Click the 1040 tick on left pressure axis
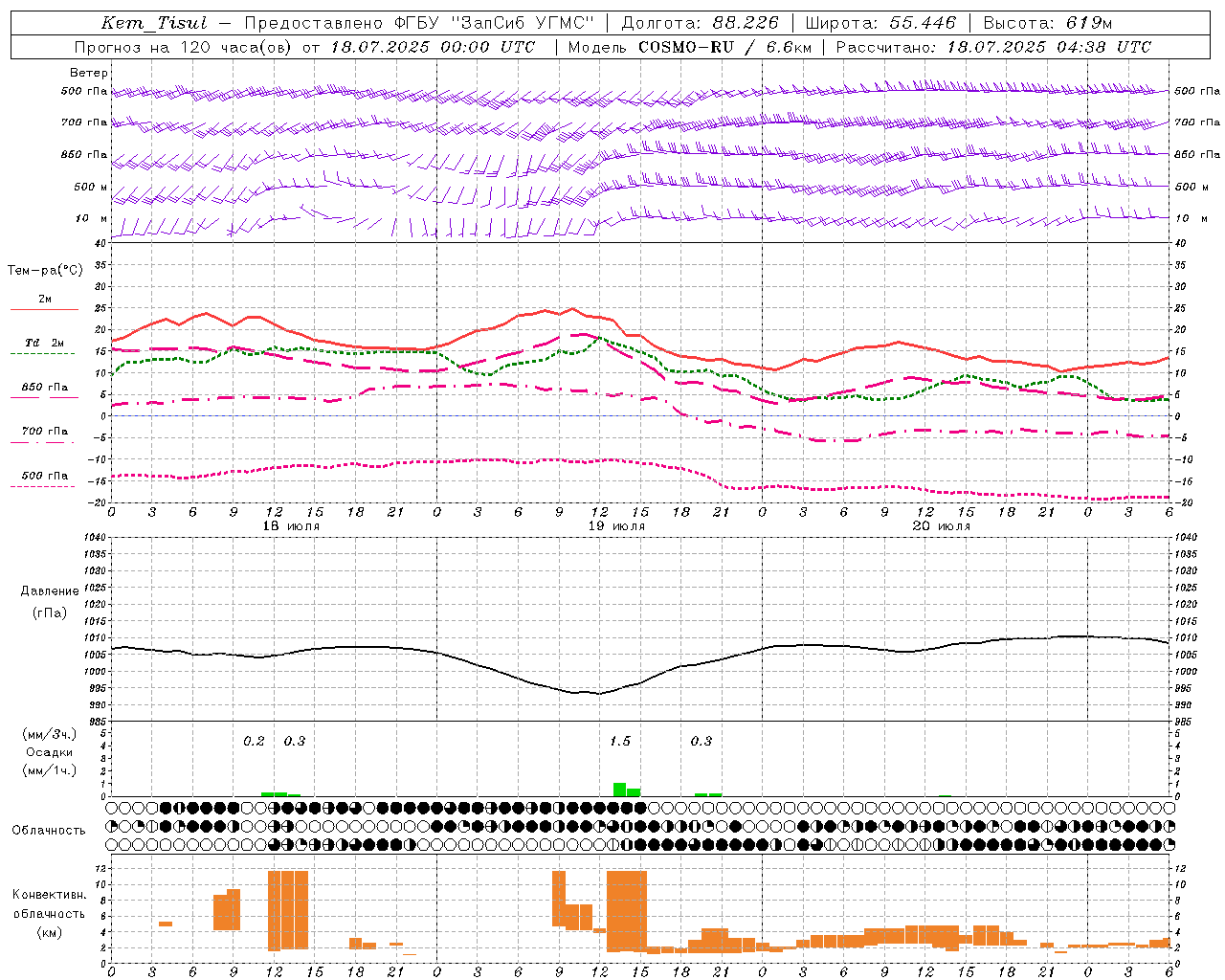Screen dimensions: 1225x980 pos(94,538)
